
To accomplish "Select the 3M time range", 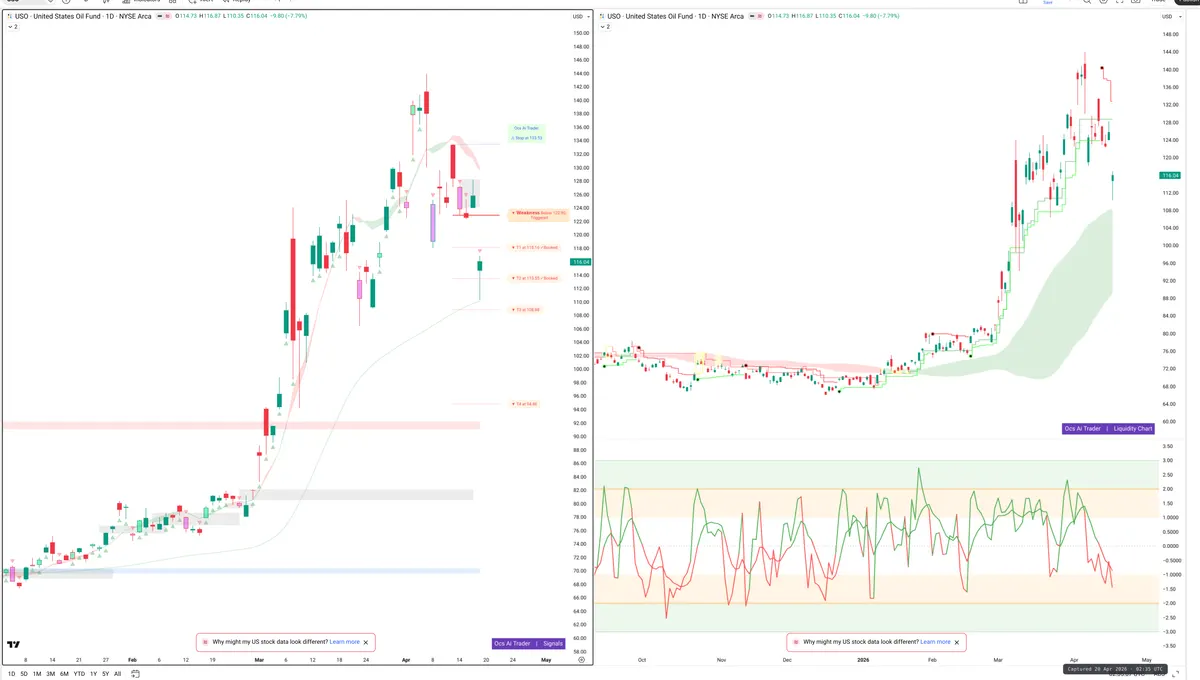I will pyautogui.click(x=51, y=674).
